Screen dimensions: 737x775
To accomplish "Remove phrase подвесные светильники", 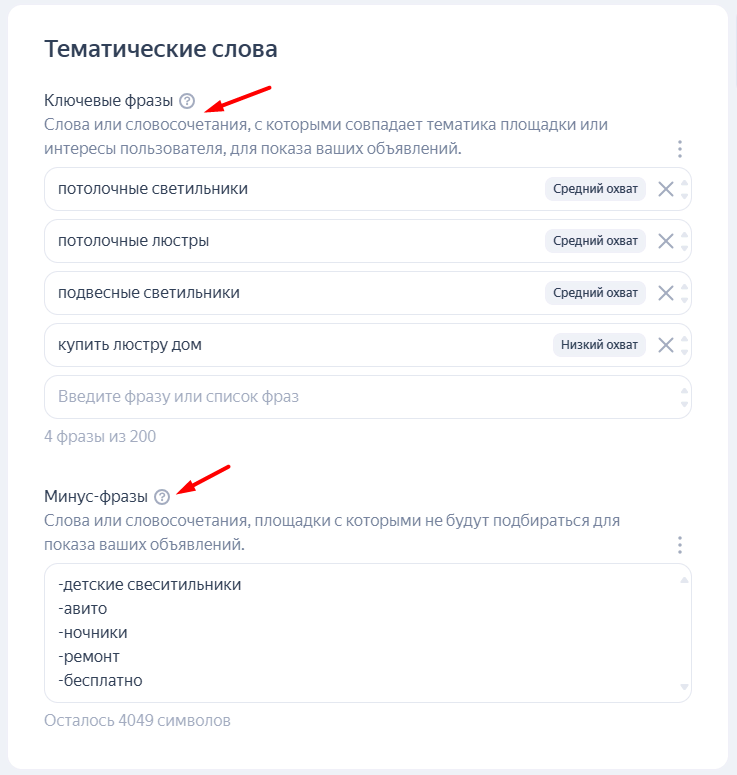I will (665, 293).
